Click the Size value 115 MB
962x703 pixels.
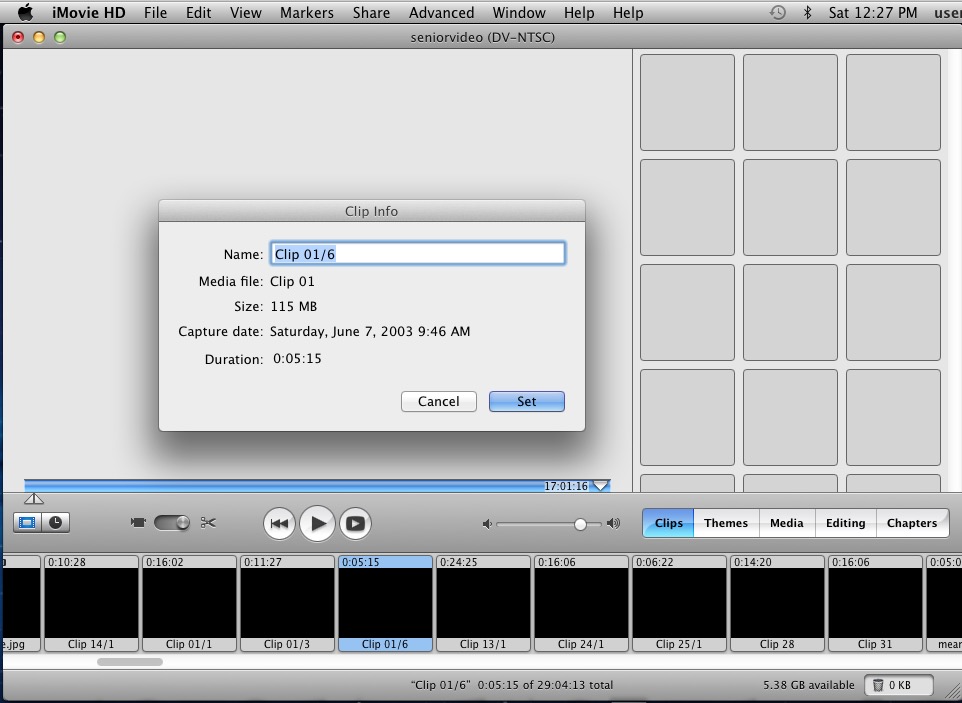tap(293, 306)
